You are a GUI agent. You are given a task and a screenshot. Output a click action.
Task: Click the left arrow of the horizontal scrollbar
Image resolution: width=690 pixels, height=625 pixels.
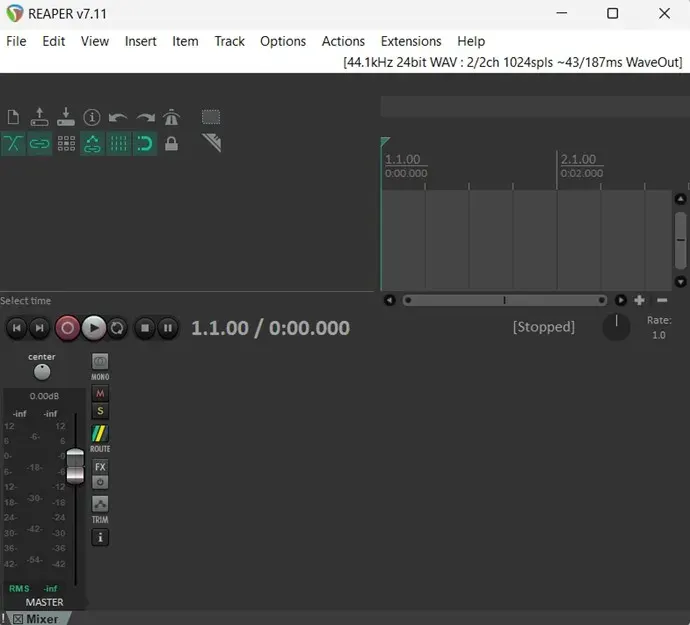389,300
